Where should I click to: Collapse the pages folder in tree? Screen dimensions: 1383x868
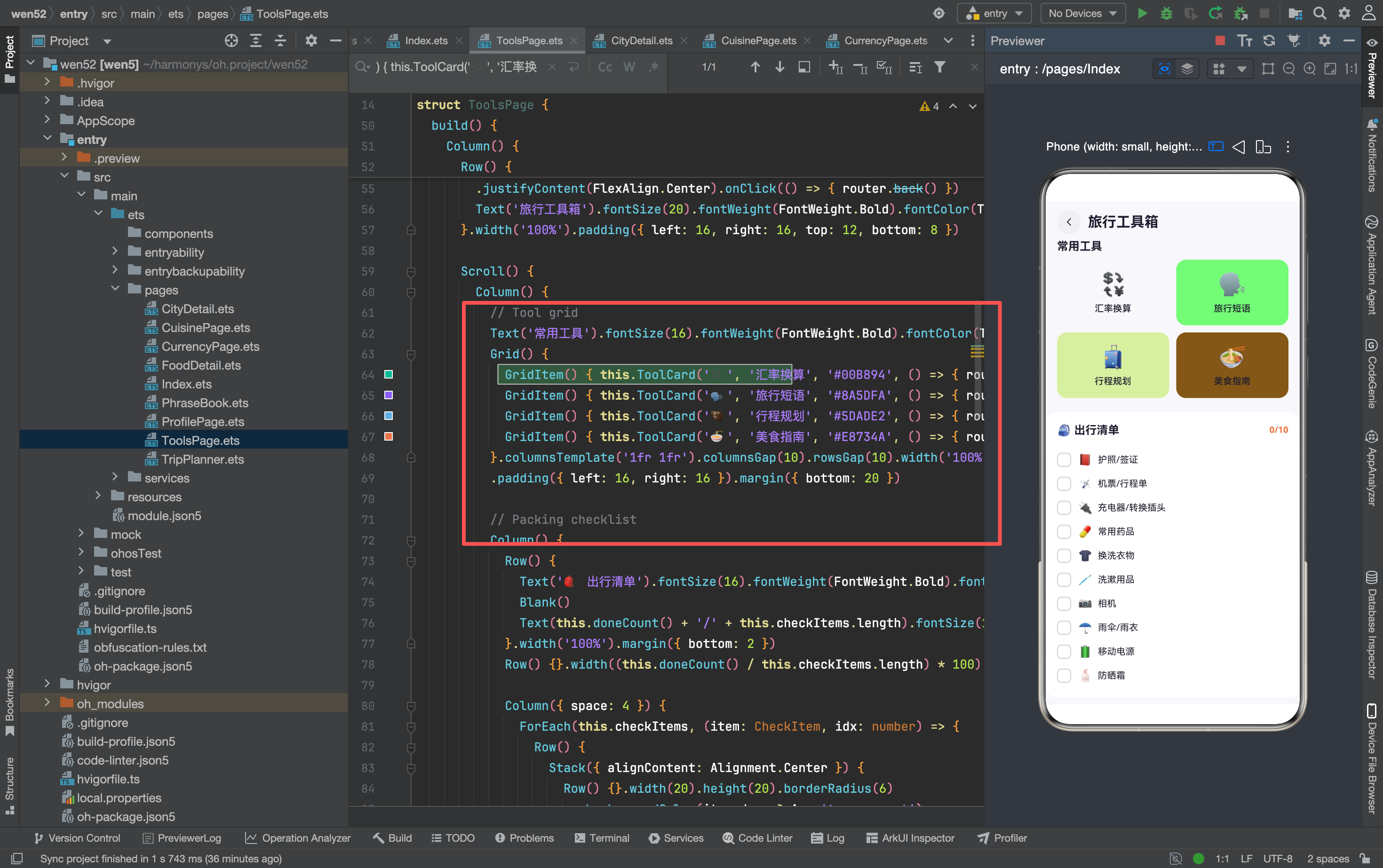(115, 289)
